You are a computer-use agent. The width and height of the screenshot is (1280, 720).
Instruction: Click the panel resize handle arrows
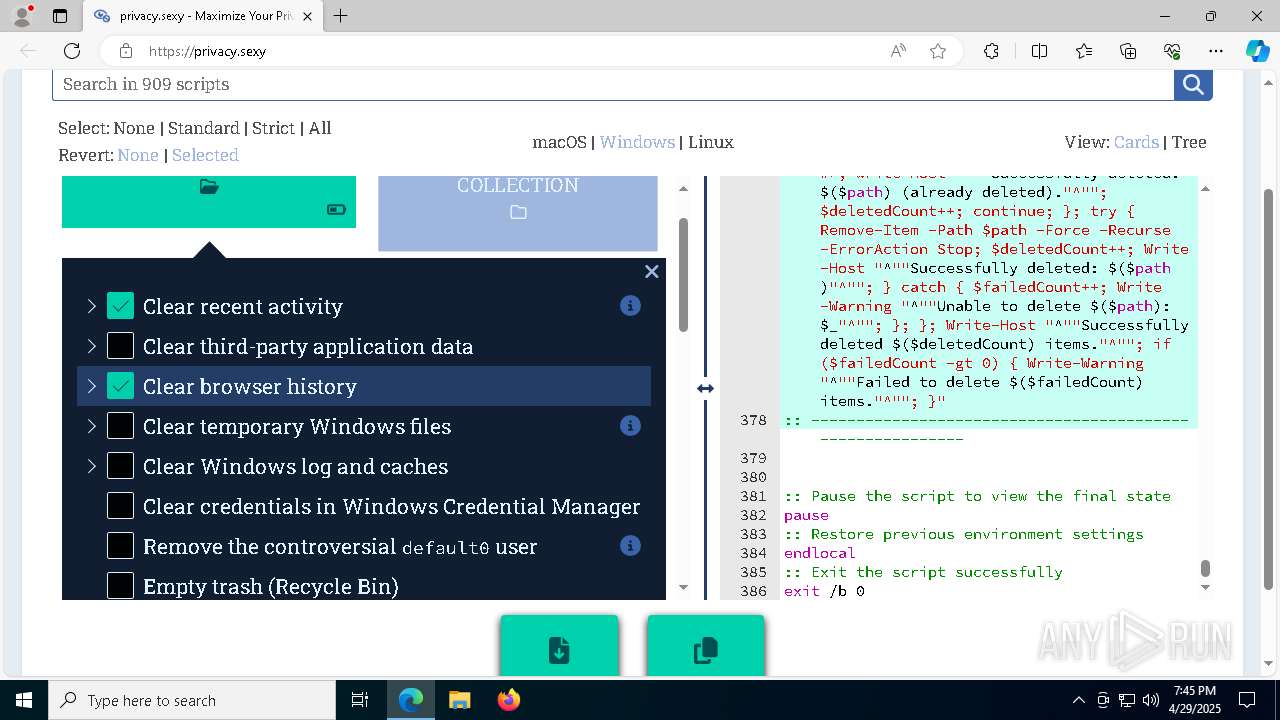[706, 388]
